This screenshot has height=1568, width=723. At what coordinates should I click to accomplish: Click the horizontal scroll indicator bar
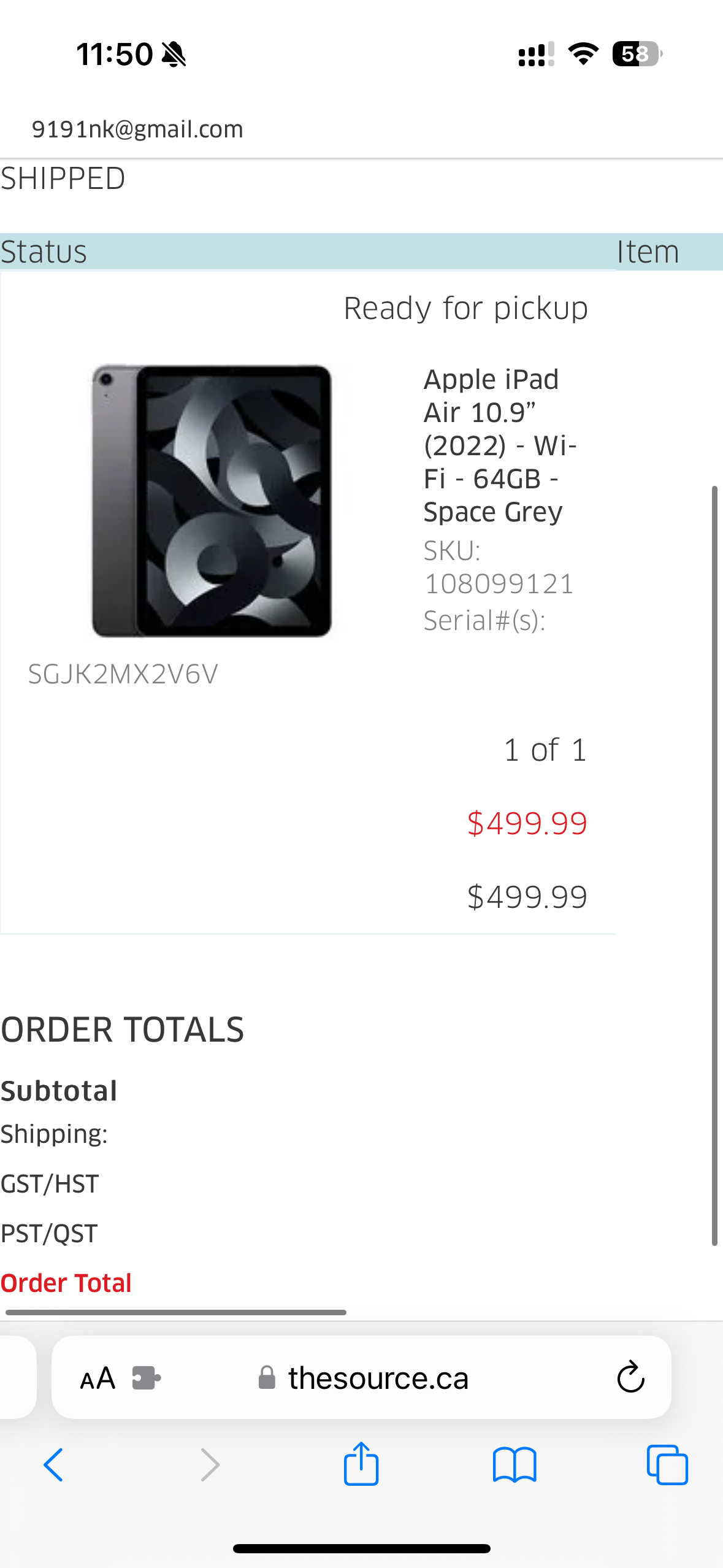pos(176,1312)
